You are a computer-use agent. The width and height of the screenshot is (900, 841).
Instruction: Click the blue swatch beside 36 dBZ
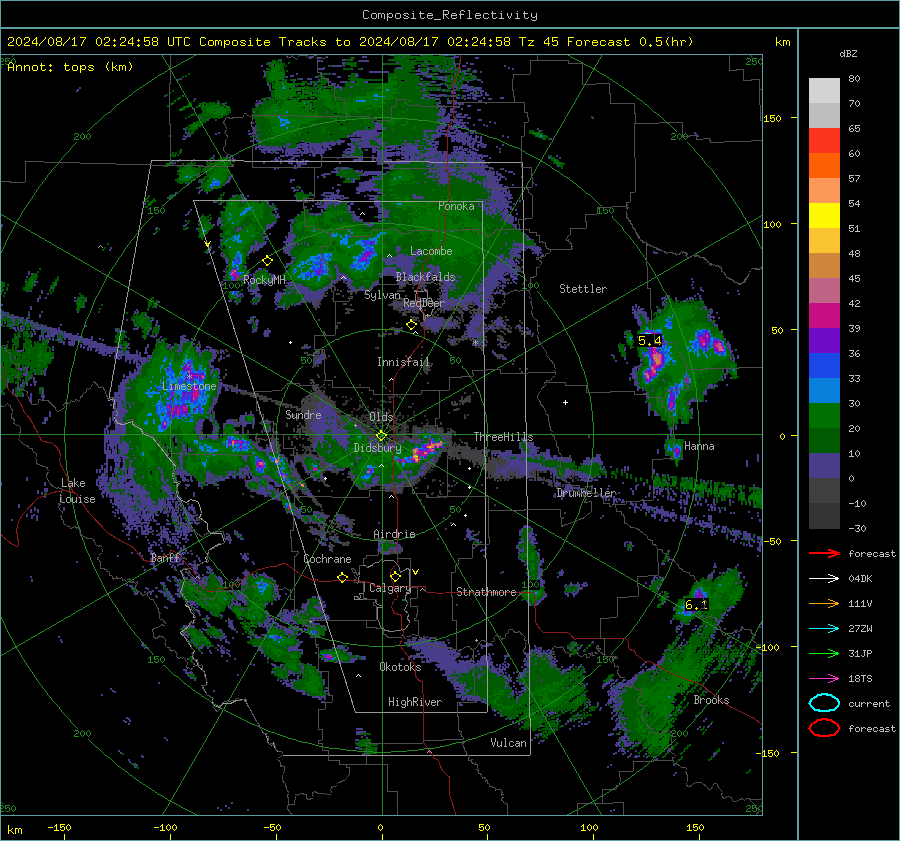[824, 366]
